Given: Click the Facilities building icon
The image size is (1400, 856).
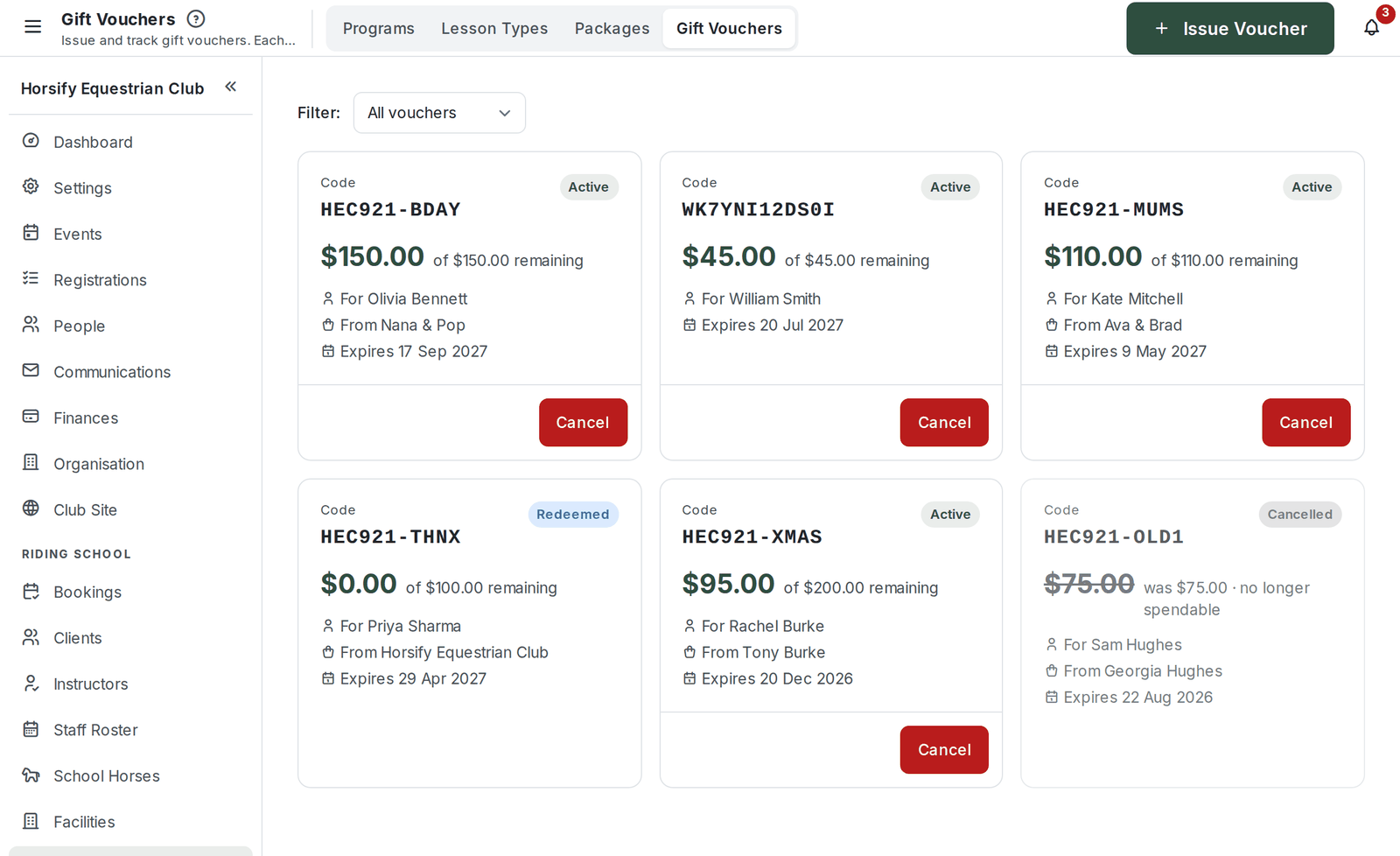Looking at the screenshot, I should pyautogui.click(x=31, y=820).
